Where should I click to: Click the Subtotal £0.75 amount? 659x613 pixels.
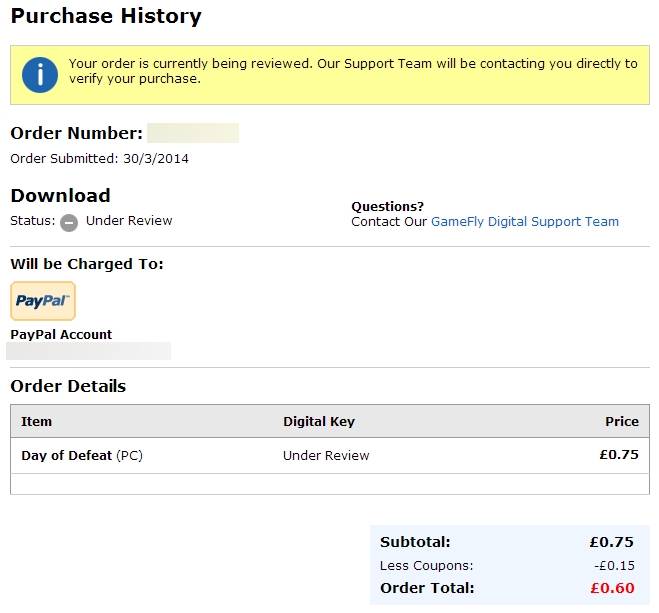pos(612,543)
